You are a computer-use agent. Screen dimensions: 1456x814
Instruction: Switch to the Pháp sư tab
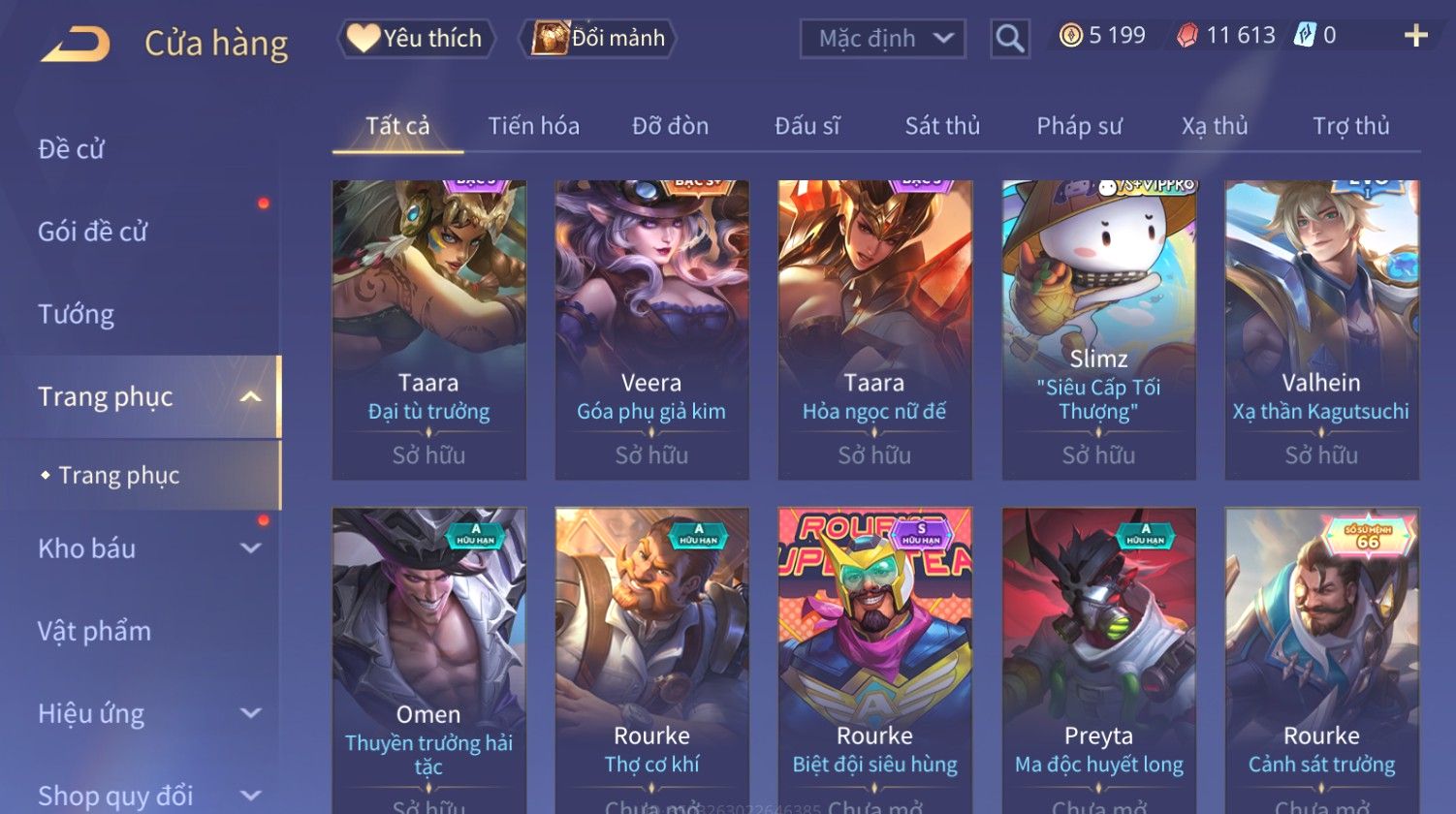point(1079,126)
